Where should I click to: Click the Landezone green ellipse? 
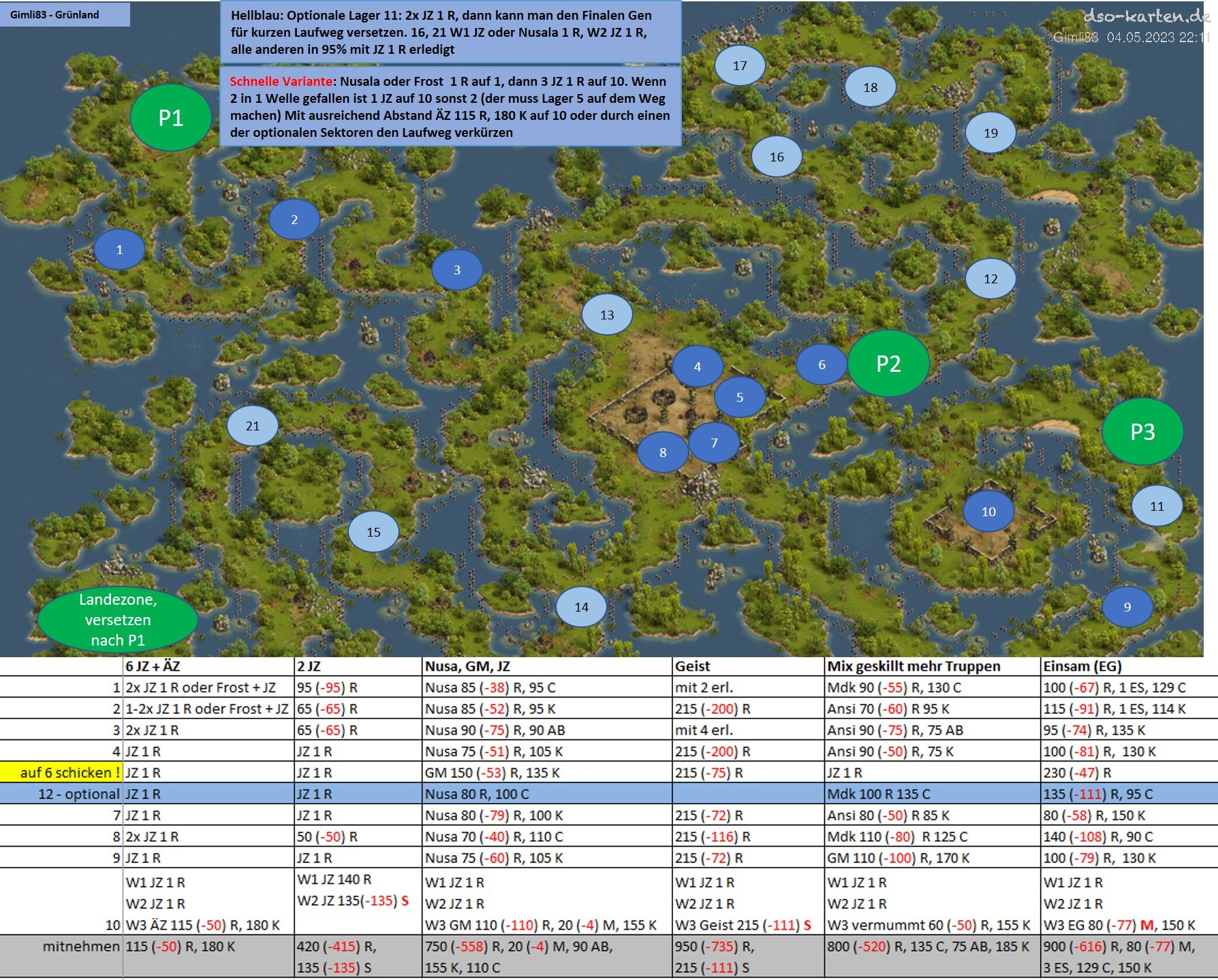click(118, 620)
